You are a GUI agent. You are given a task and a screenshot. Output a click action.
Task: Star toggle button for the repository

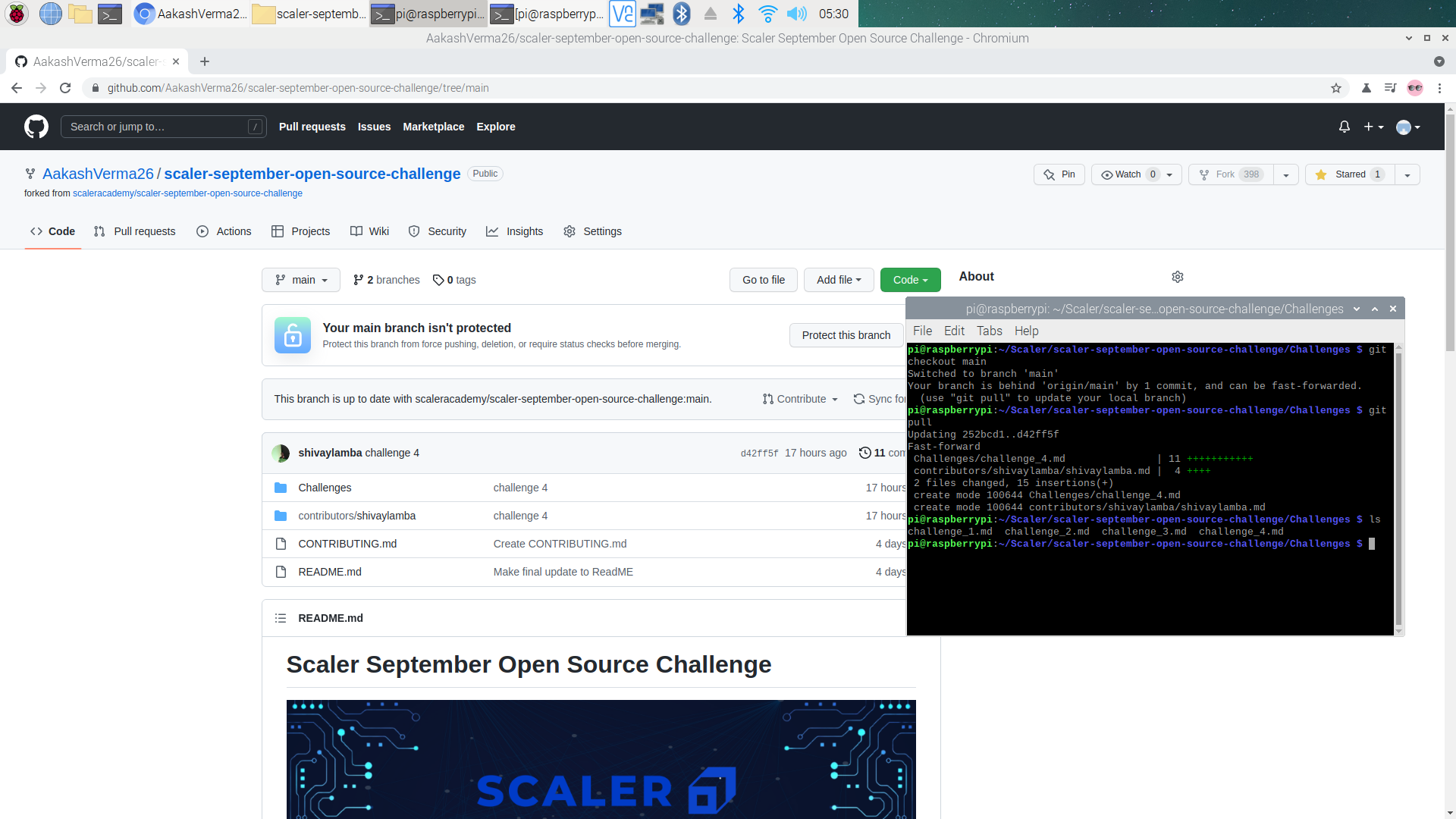pyautogui.click(x=1351, y=174)
